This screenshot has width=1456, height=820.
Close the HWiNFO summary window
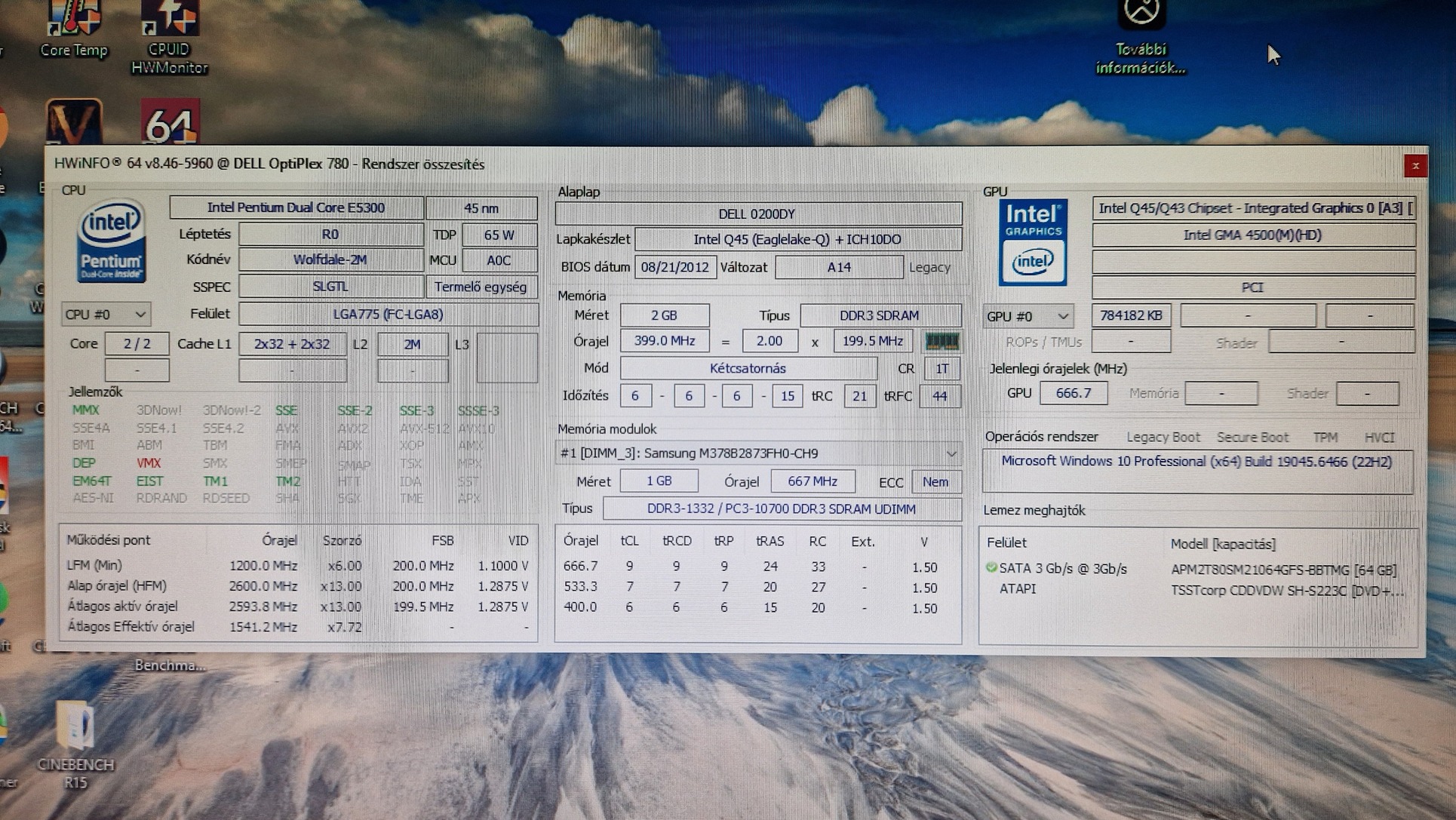1415,166
